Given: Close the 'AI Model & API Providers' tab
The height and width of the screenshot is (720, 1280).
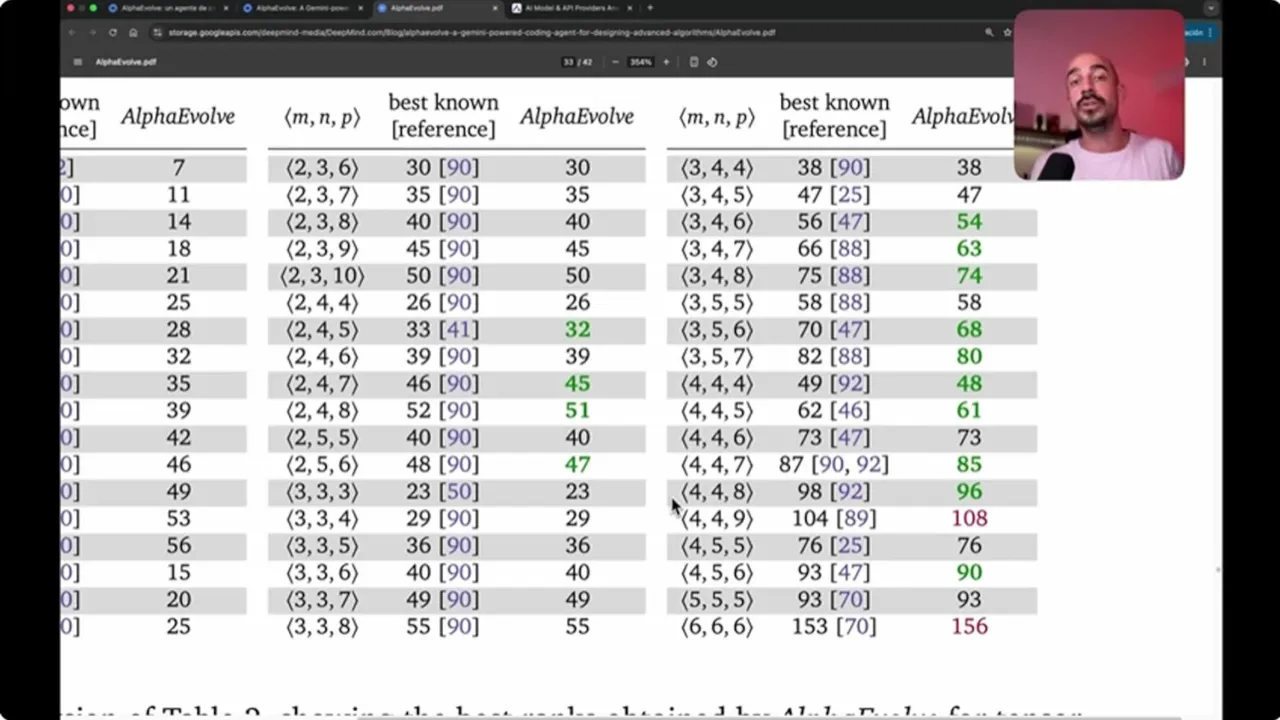Looking at the screenshot, I should coord(630,8).
